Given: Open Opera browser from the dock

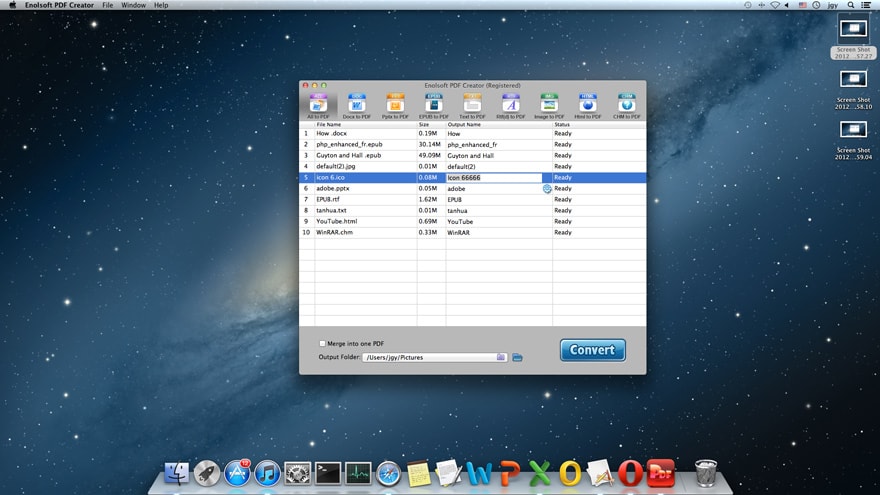Looking at the screenshot, I should [630, 473].
